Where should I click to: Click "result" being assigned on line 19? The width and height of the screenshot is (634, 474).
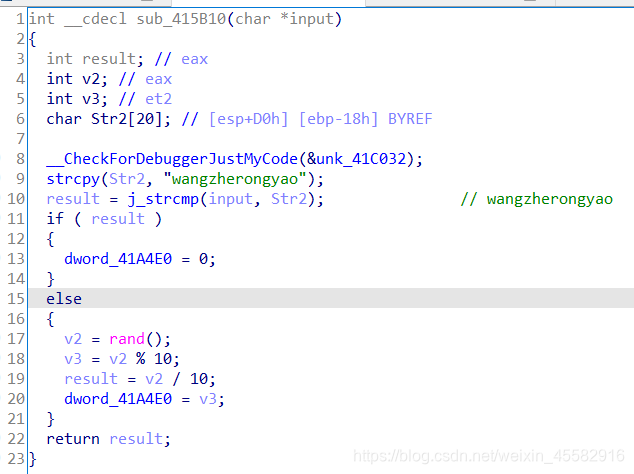tap(91, 379)
